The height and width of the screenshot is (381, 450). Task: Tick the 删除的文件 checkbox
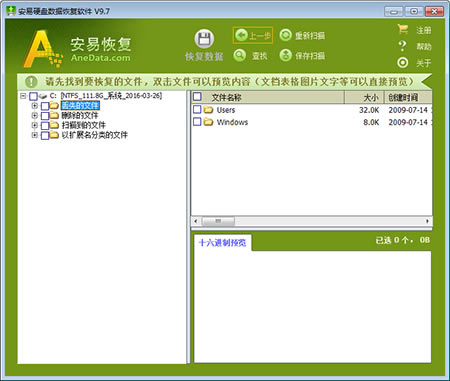pos(45,116)
